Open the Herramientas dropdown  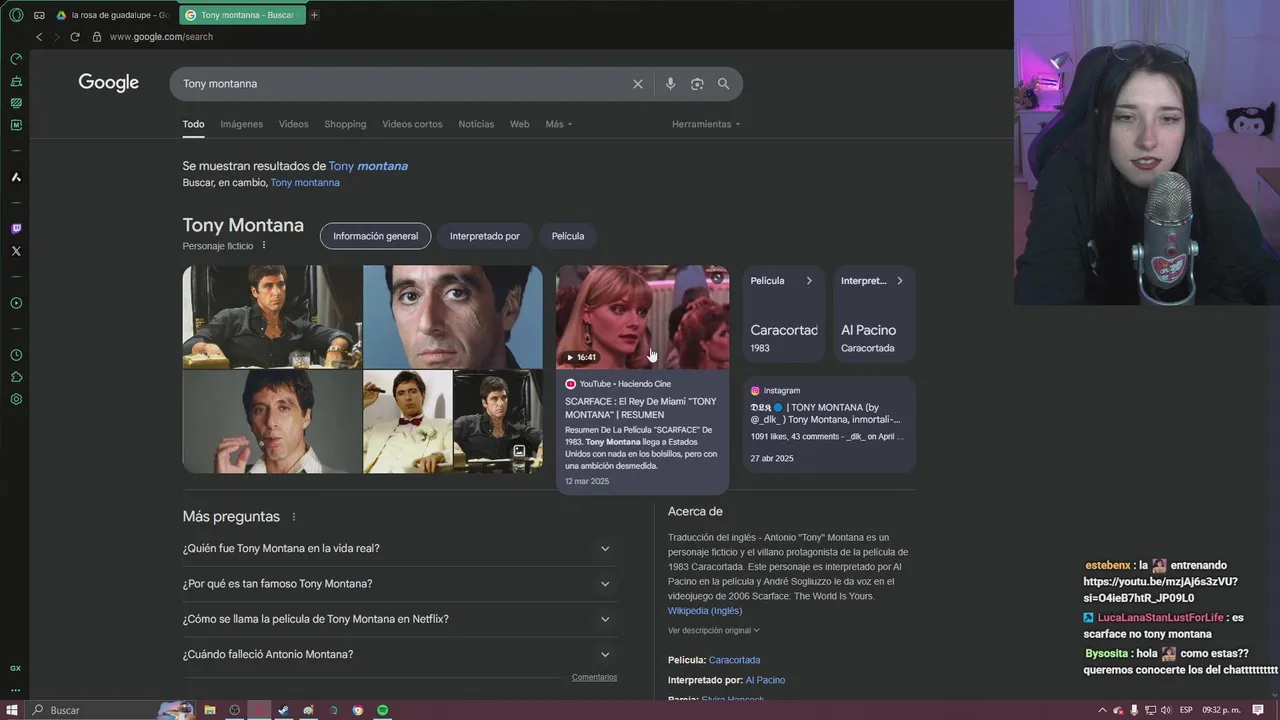(706, 124)
